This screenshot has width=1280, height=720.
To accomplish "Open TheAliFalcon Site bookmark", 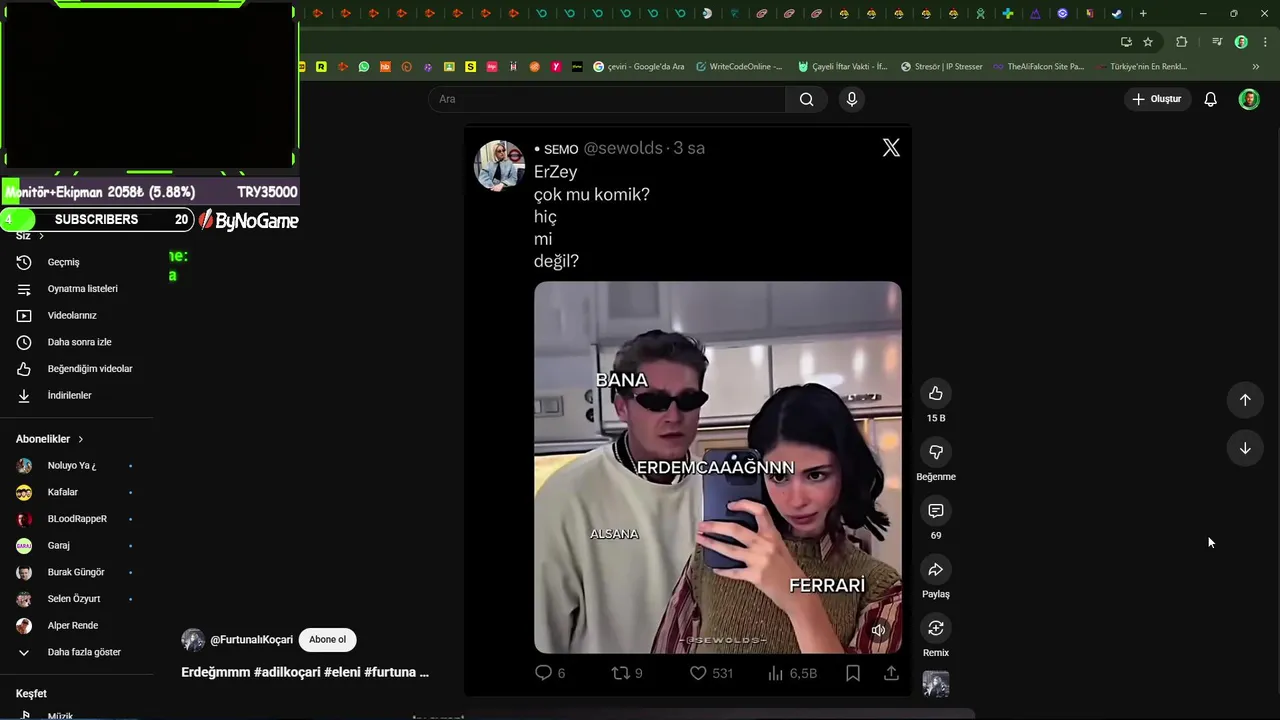I will tap(1038, 67).
